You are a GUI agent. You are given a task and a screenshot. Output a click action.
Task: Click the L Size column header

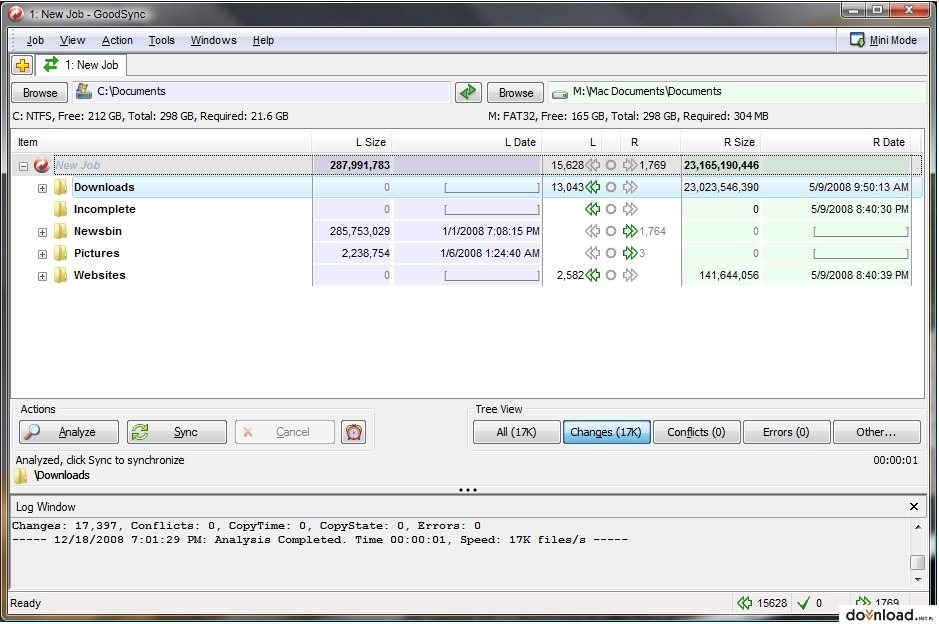point(352,142)
